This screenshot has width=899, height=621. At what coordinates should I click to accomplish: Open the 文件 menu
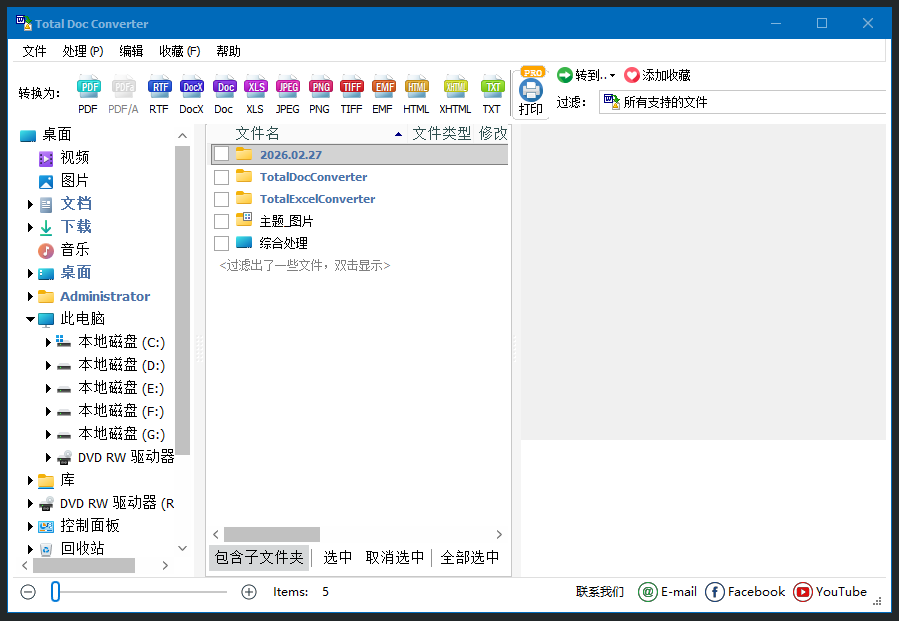coord(34,51)
